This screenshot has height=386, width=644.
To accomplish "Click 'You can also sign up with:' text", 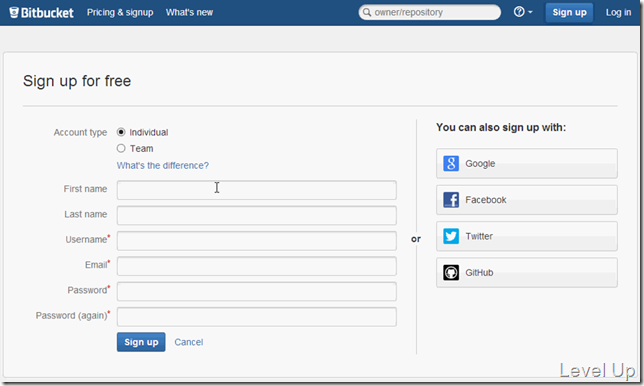I will [x=501, y=127].
